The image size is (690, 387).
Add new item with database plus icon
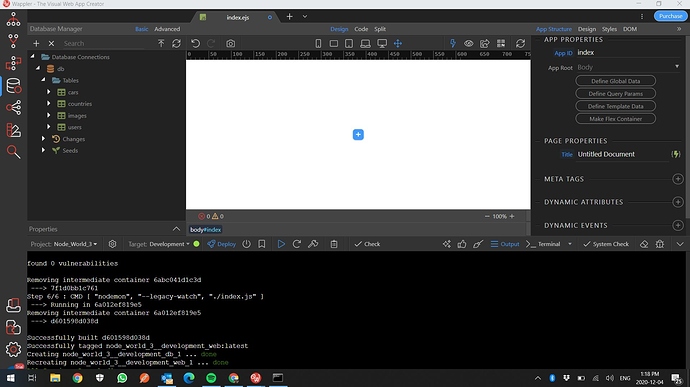(x=36, y=43)
